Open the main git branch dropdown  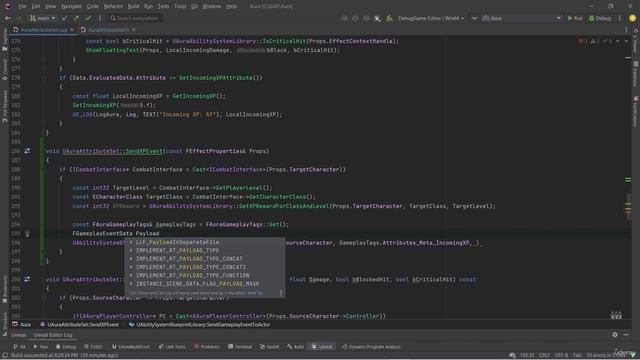tap(42, 18)
